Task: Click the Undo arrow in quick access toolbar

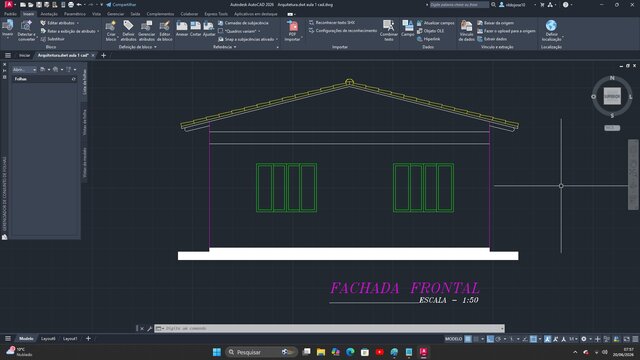Action: tap(79, 4)
